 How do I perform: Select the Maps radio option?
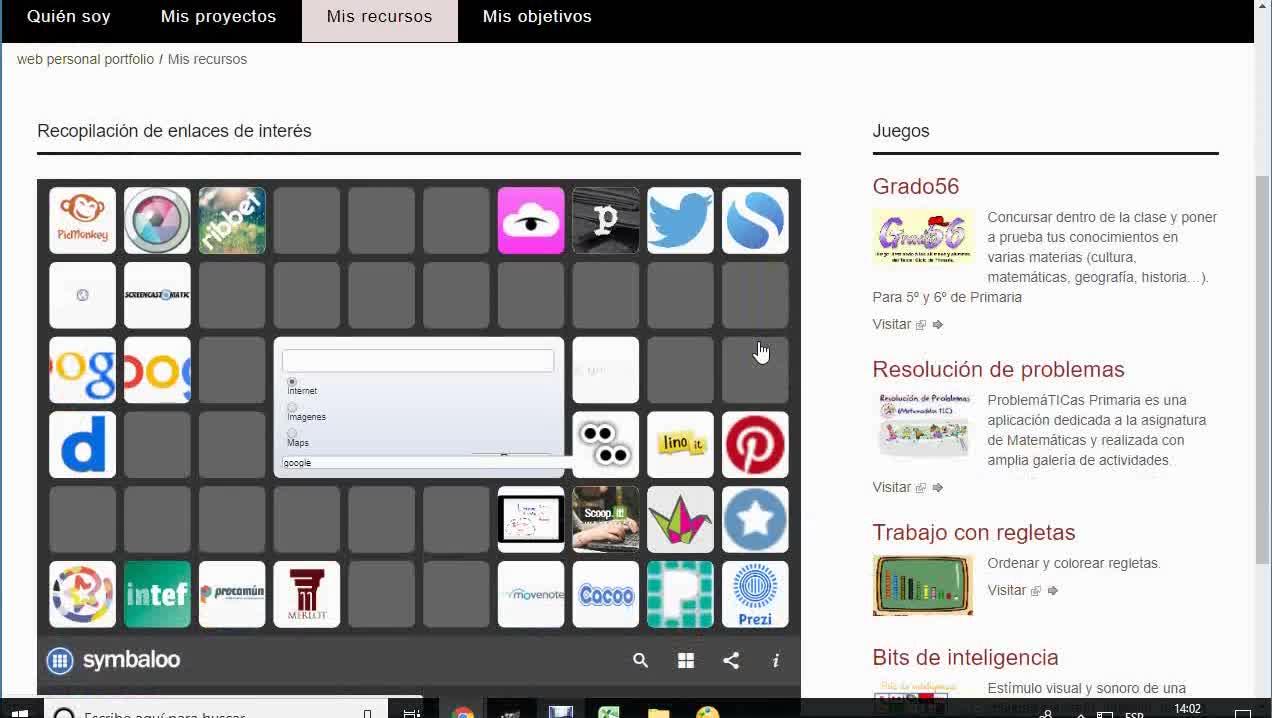[292, 433]
